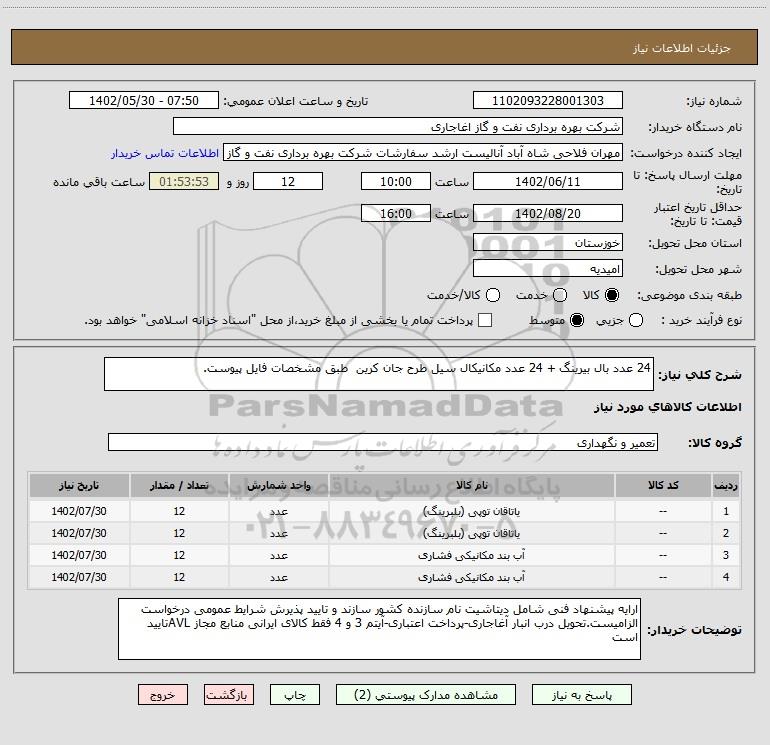Click the بازگشت back button

[x=229, y=695]
